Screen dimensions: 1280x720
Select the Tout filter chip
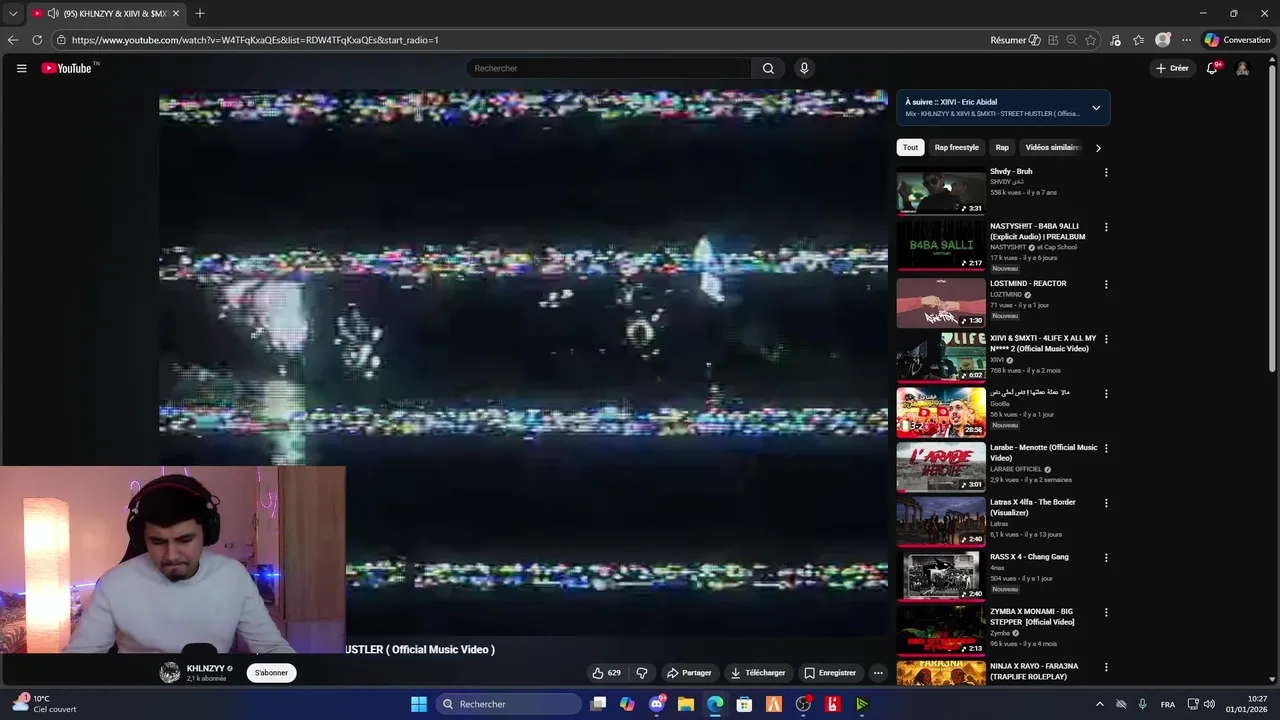[x=910, y=147]
